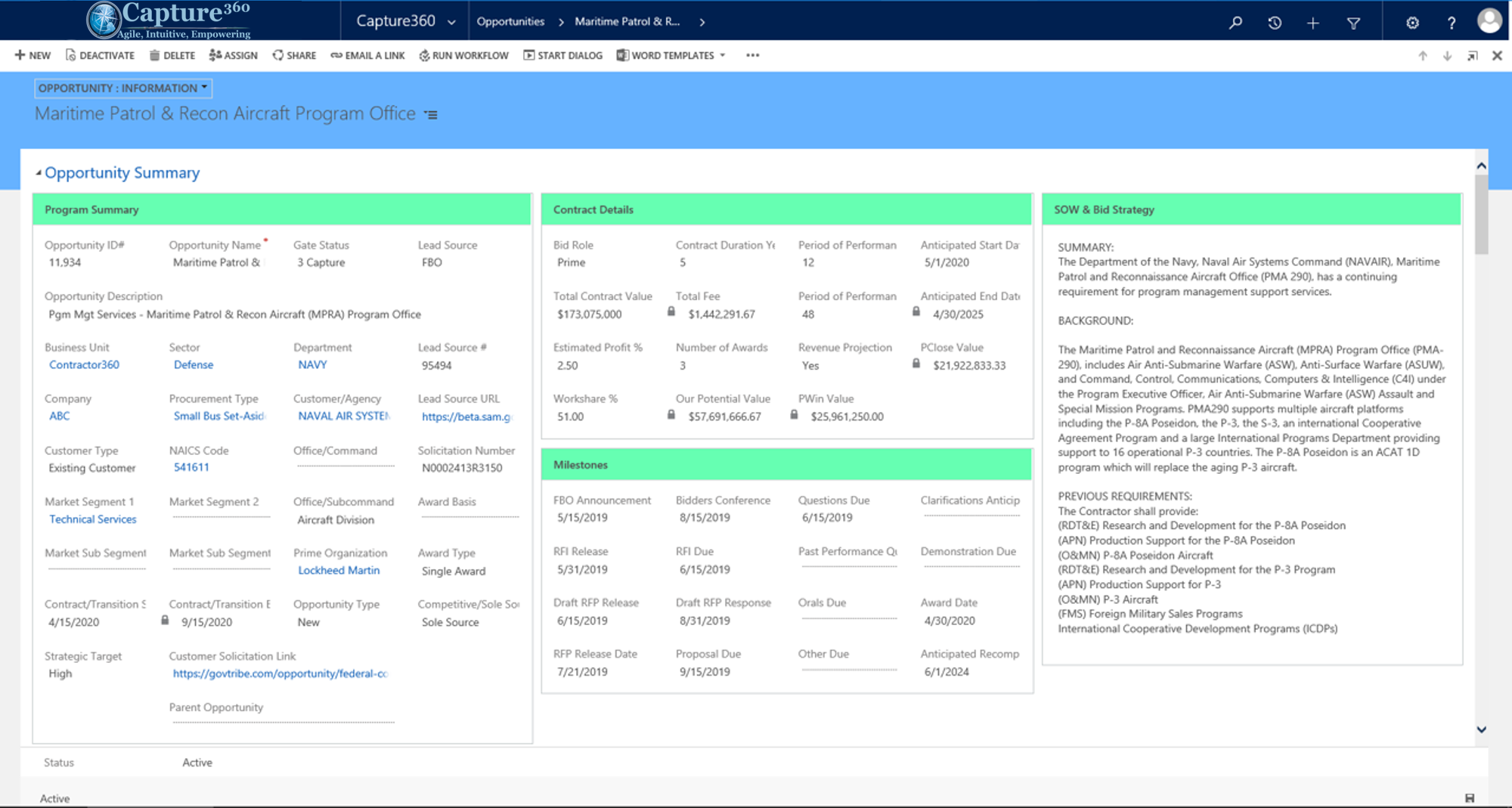Screen dimensions: 1512x808
Task: Open Small Bus Set-Aside procurement link
Action: point(219,416)
